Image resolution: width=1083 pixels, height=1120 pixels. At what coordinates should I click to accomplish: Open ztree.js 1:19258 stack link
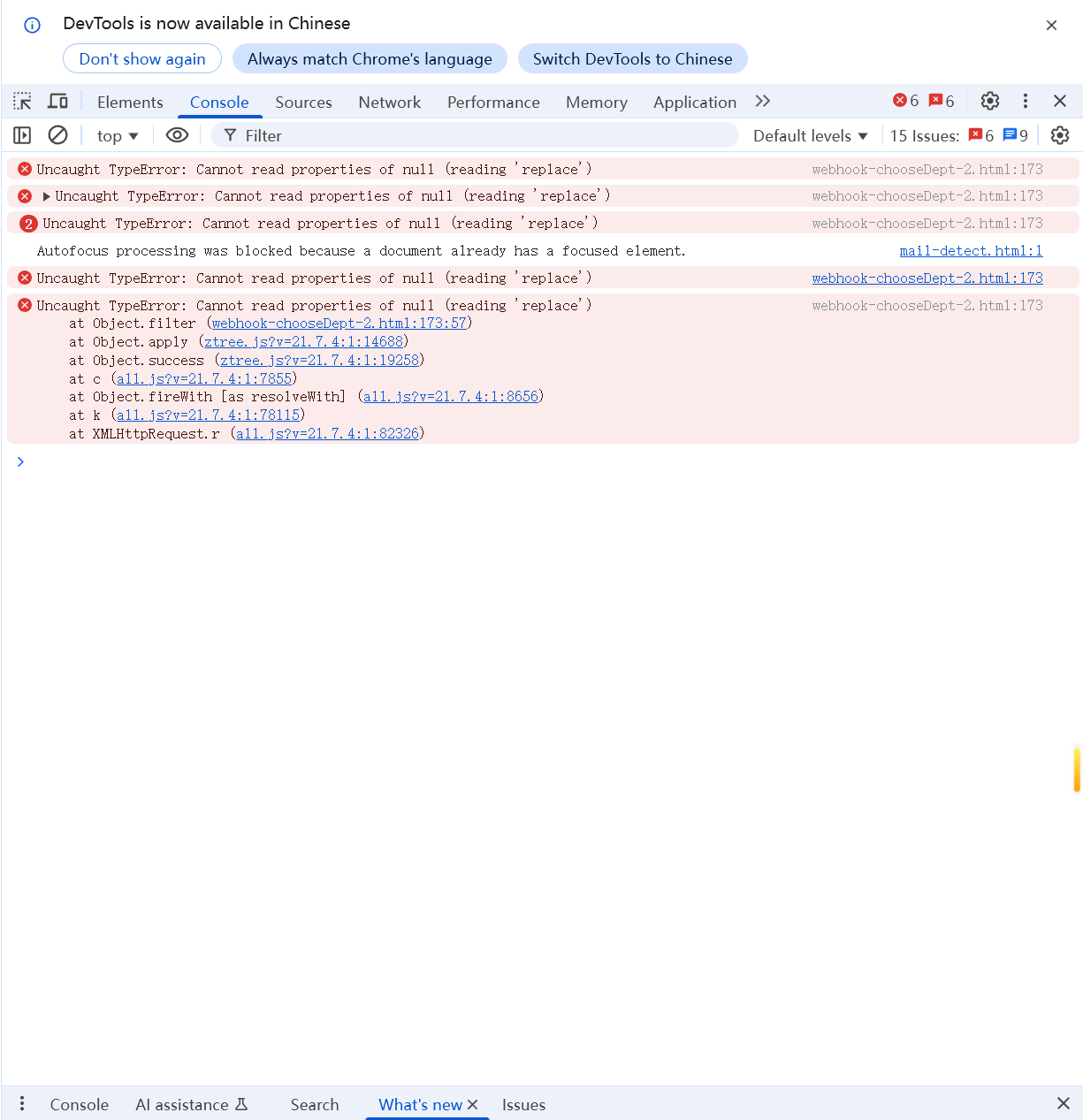(319, 361)
